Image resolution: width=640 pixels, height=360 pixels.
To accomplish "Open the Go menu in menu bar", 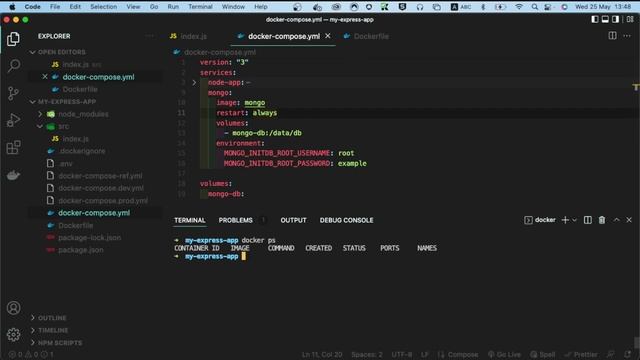I will pyautogui.click(x=154, y=7).
